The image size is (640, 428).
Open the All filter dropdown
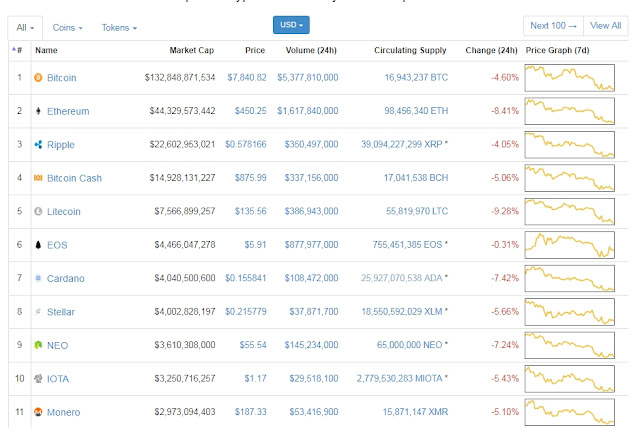click(25, 28)
